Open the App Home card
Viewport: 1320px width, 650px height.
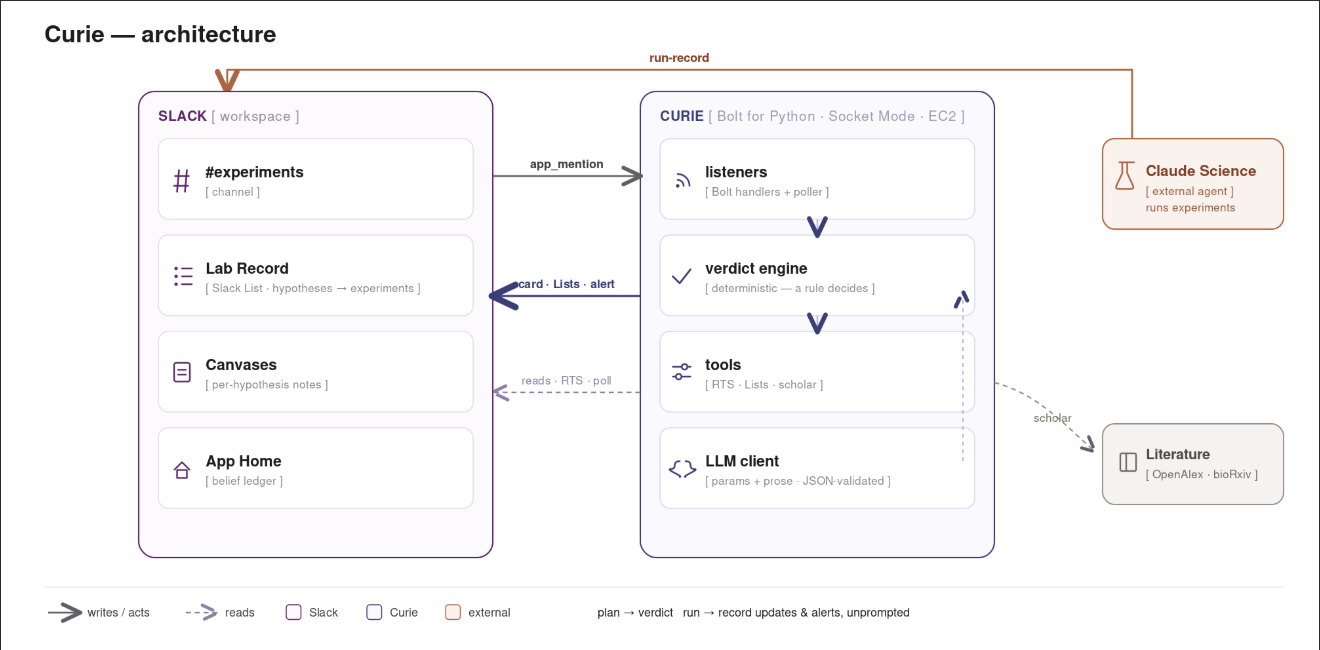(316, 468)
